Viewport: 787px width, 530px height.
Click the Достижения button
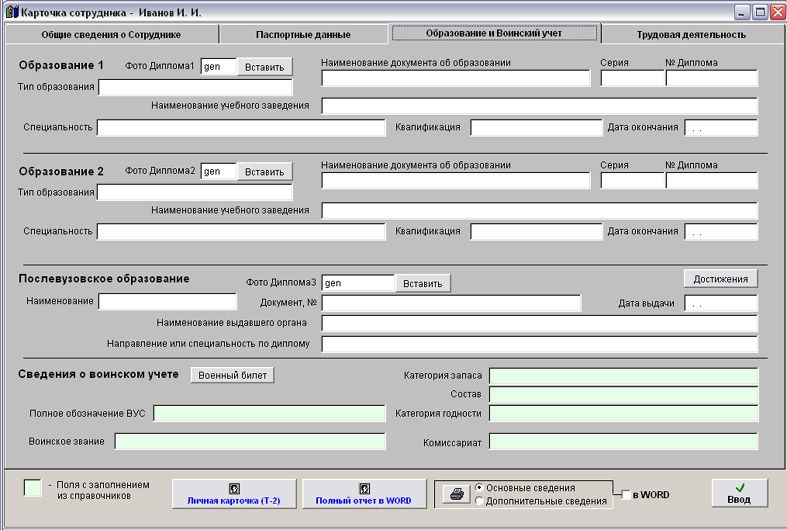[720, 279]
